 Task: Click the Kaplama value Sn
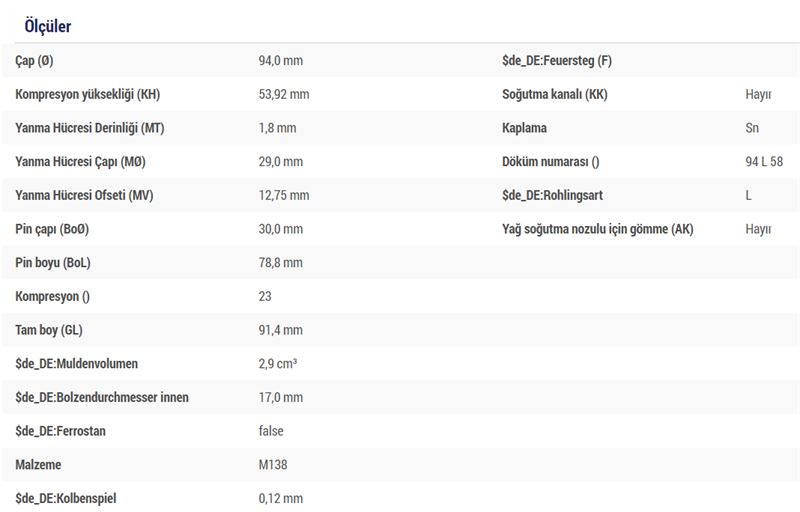(752, 128)
